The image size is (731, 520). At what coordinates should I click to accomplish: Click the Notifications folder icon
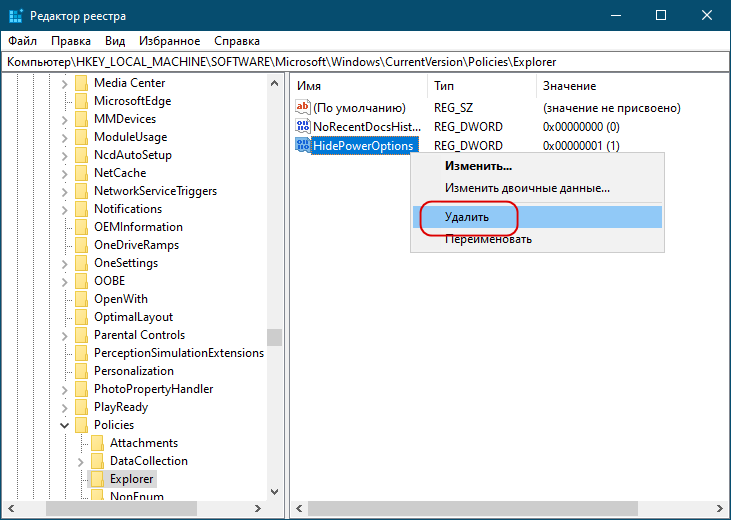point(81,209)
